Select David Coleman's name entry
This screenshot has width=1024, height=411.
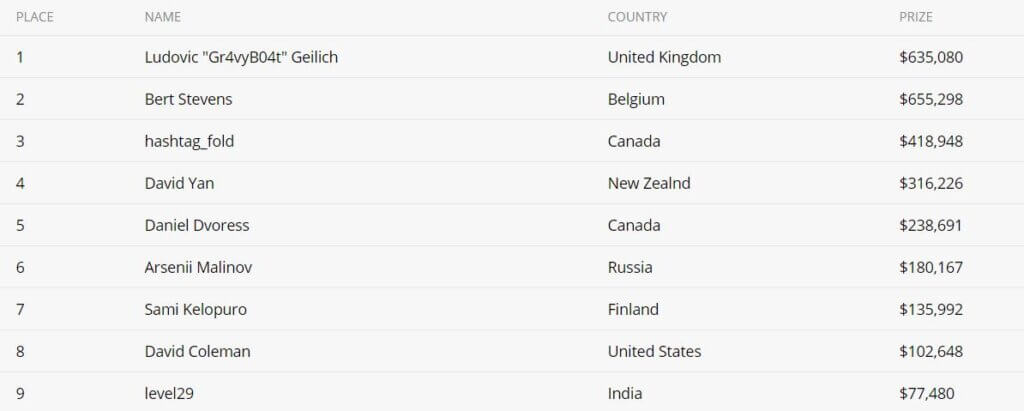point(197,352)
